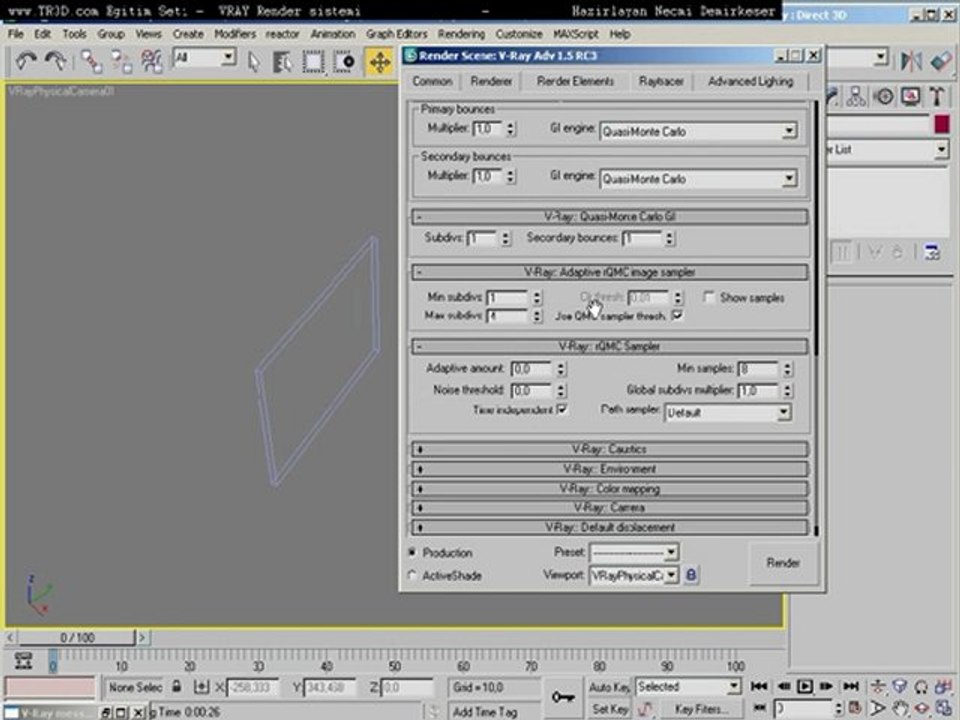Select the Bind to Space Warp tool
This screenshot has width=960, height=720.
coord(151,61)
